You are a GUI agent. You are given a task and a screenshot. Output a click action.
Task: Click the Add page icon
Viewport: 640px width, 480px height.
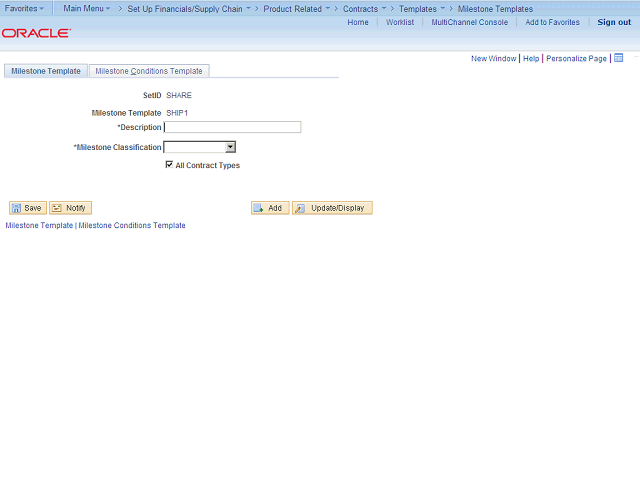tap(258, 208)
